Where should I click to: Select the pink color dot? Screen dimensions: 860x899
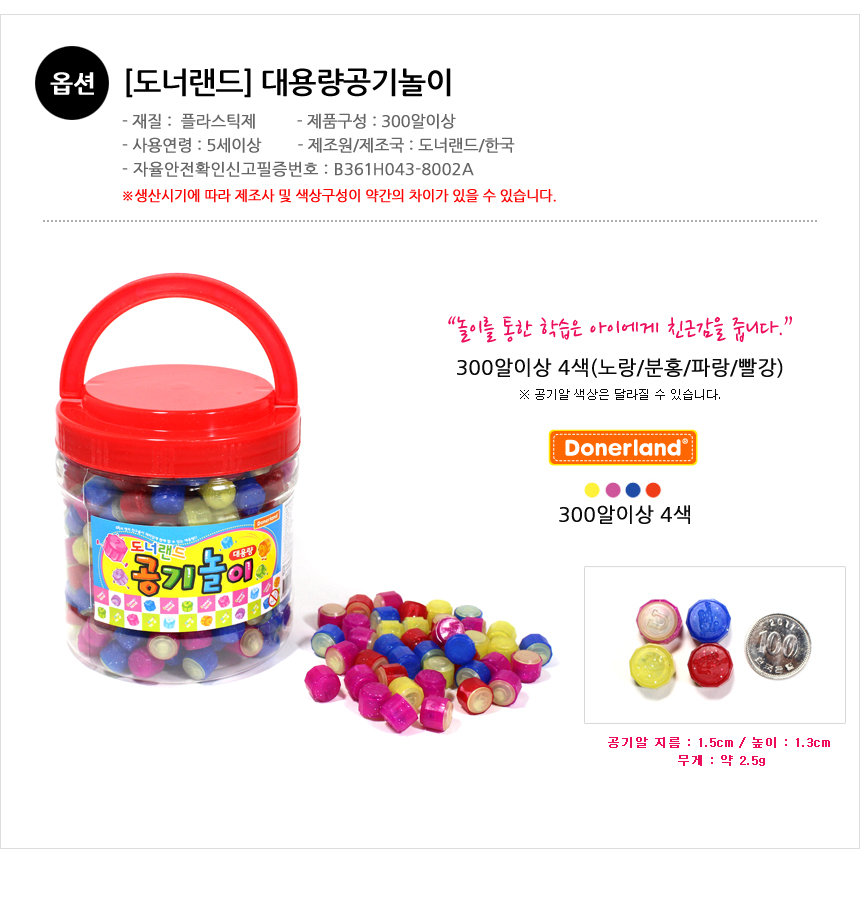(x=613, y=490)
